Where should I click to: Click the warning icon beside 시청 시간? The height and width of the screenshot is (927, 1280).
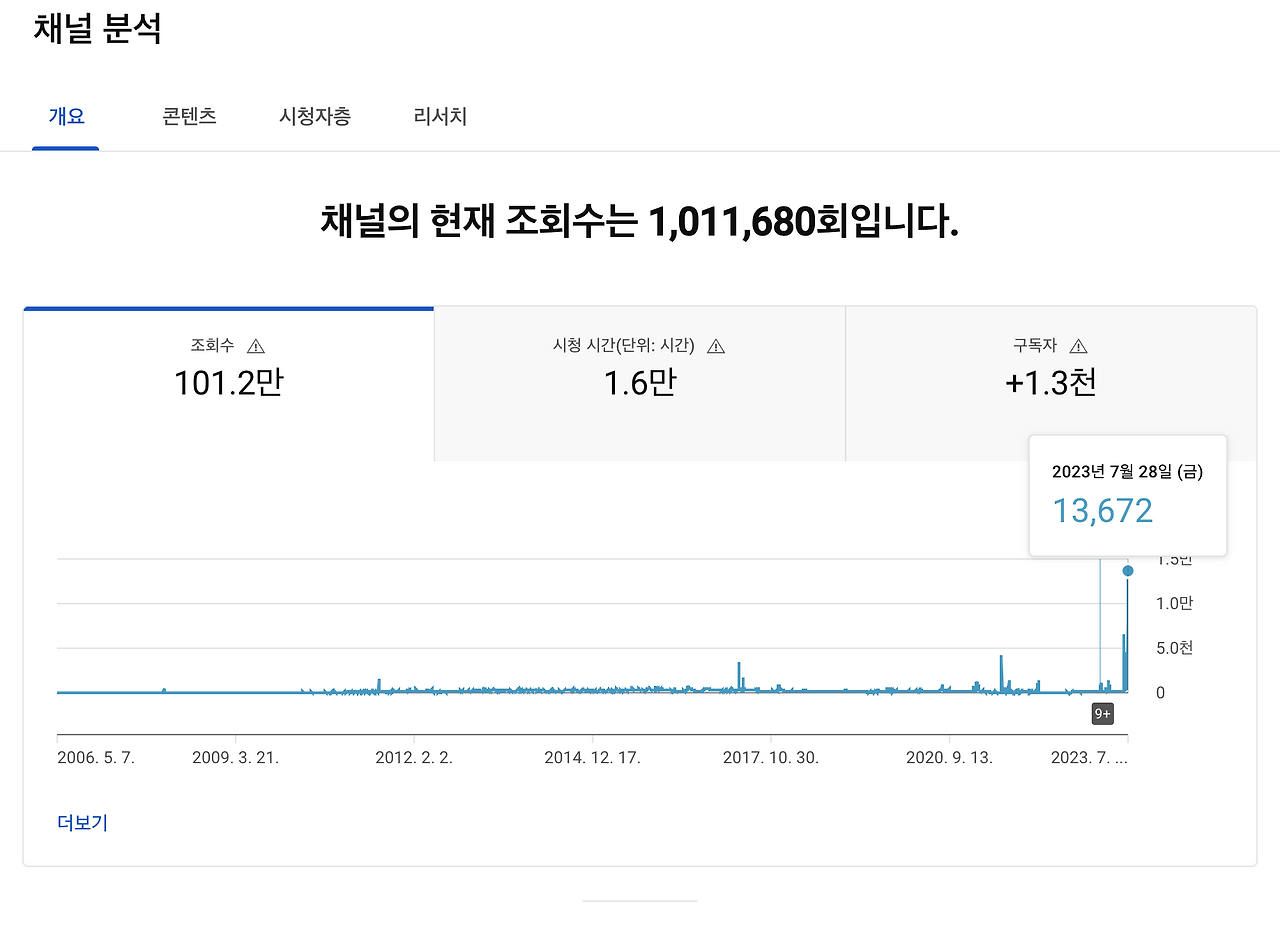[x=716, y=345]
